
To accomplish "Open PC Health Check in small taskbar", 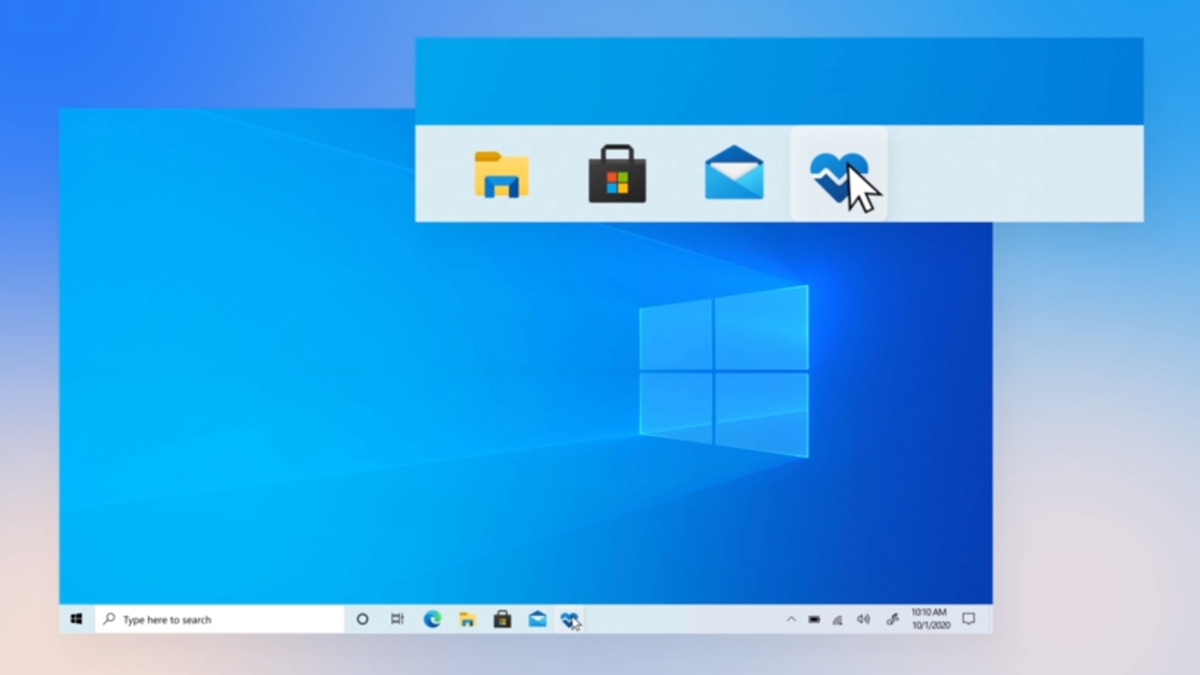I will 570,619.
